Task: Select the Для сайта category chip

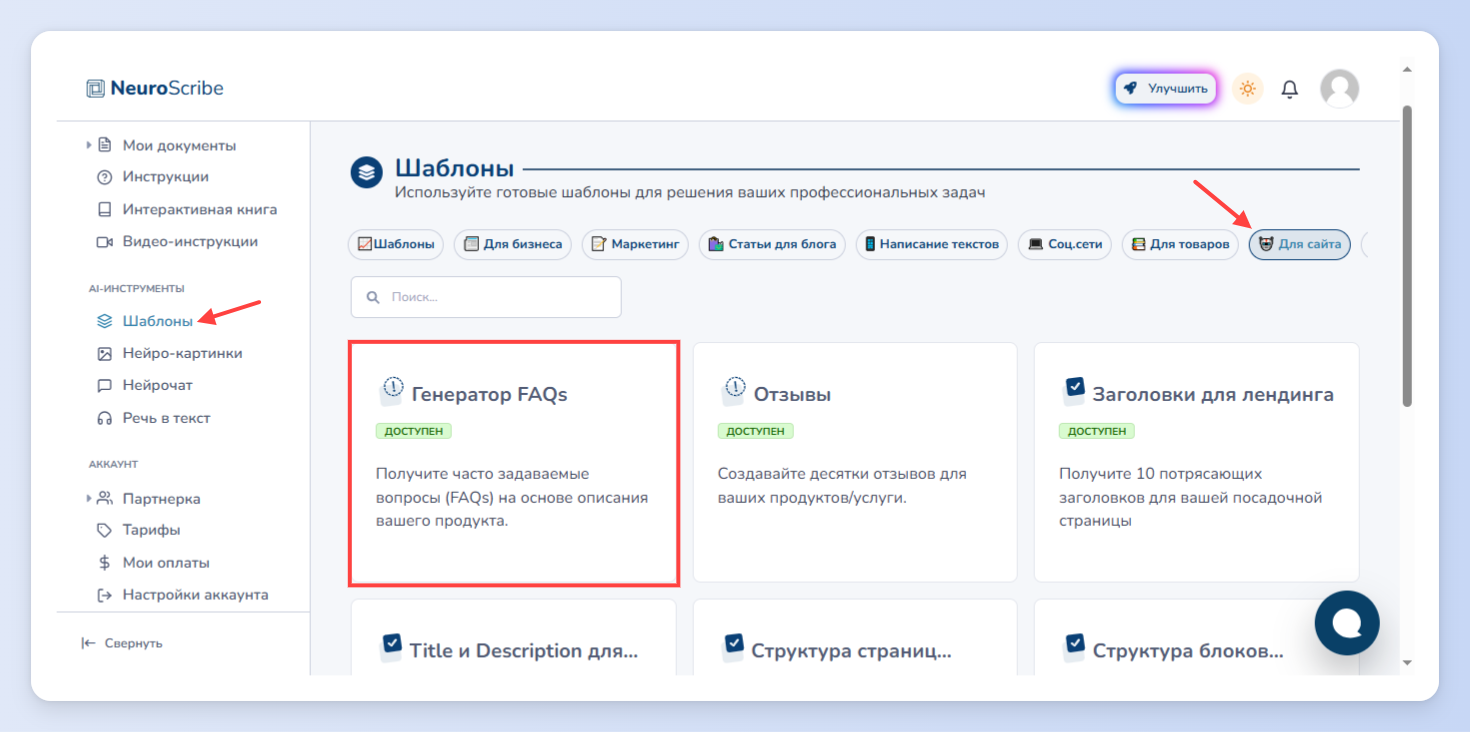Action: coord(1299,244)
